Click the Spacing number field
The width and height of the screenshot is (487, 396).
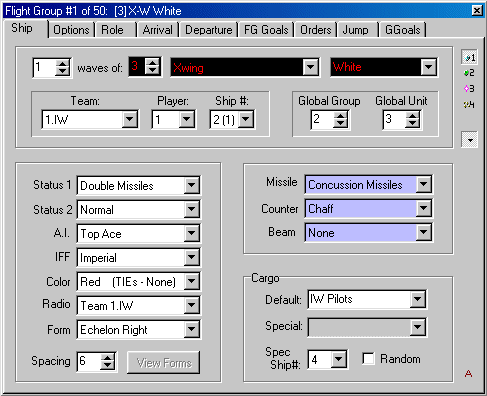click(89, 361)
